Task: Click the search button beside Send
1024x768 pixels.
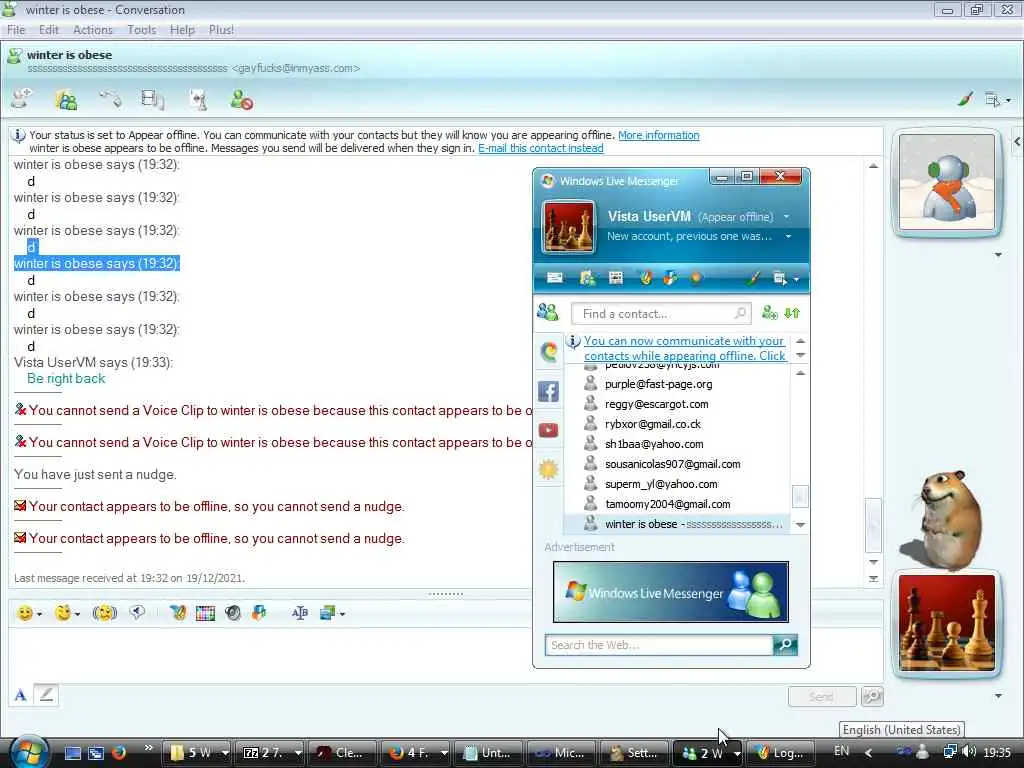Action: click(x=872, y=697)
